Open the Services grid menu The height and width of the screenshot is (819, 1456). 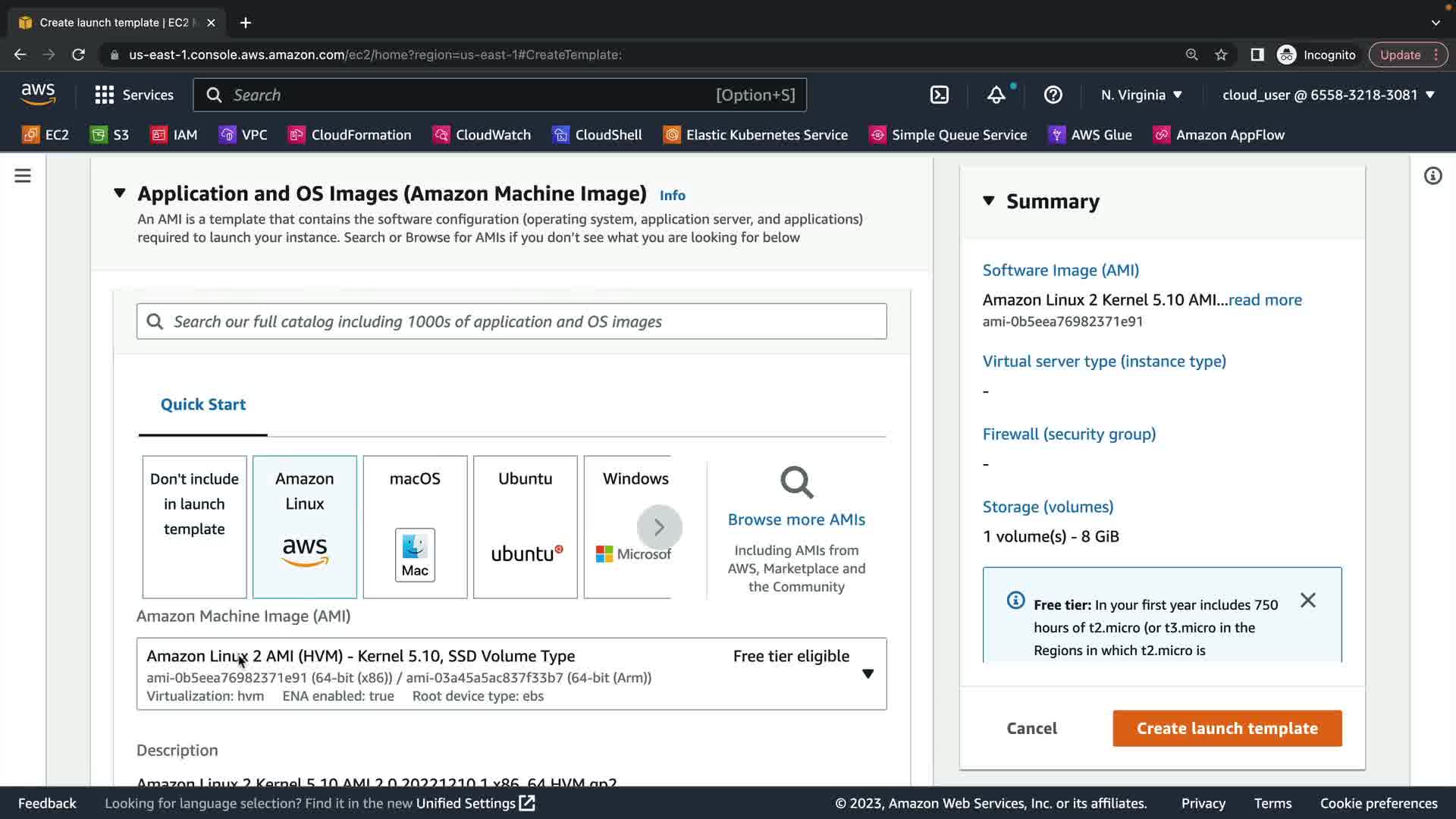point(134,95)
